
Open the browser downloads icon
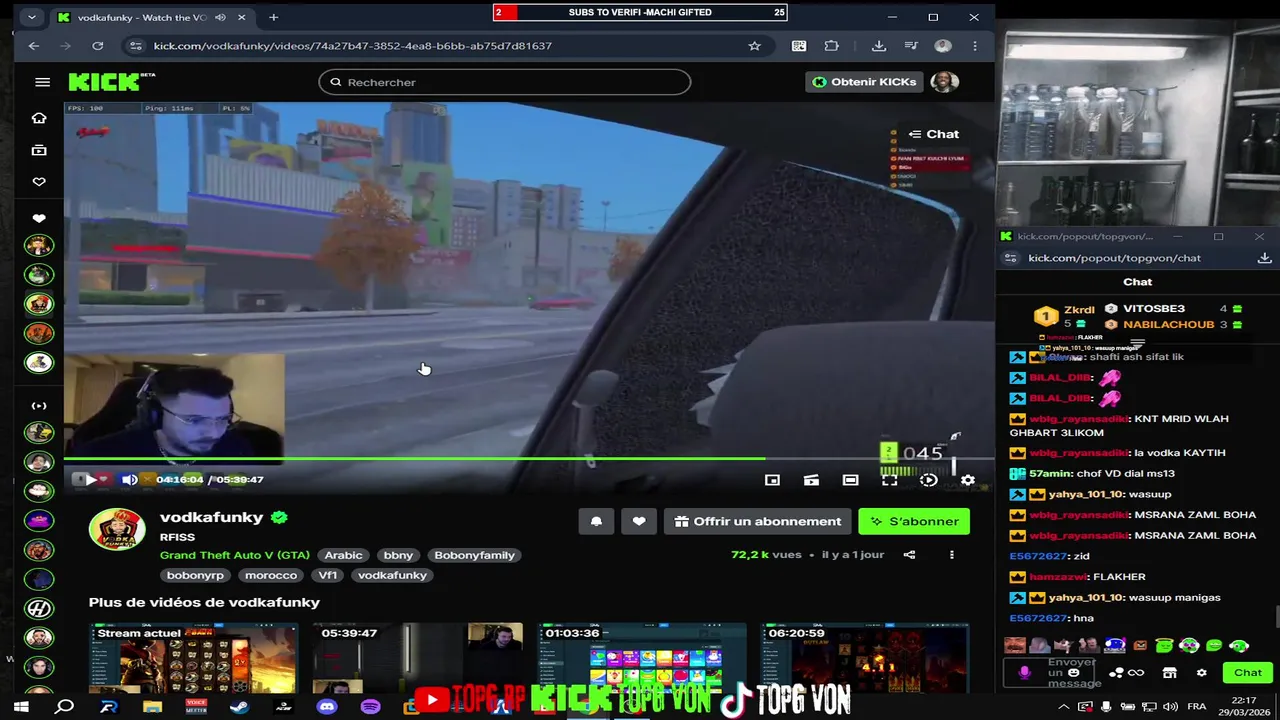[x=879, y=46]
